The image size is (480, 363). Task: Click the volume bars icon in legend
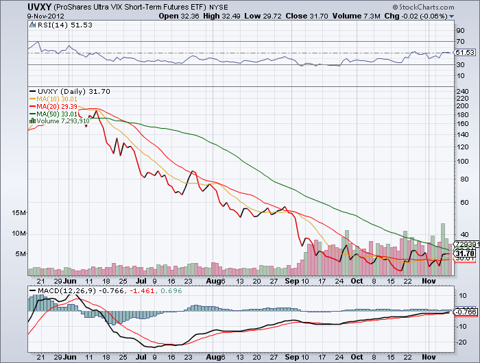tap(33, 121)
